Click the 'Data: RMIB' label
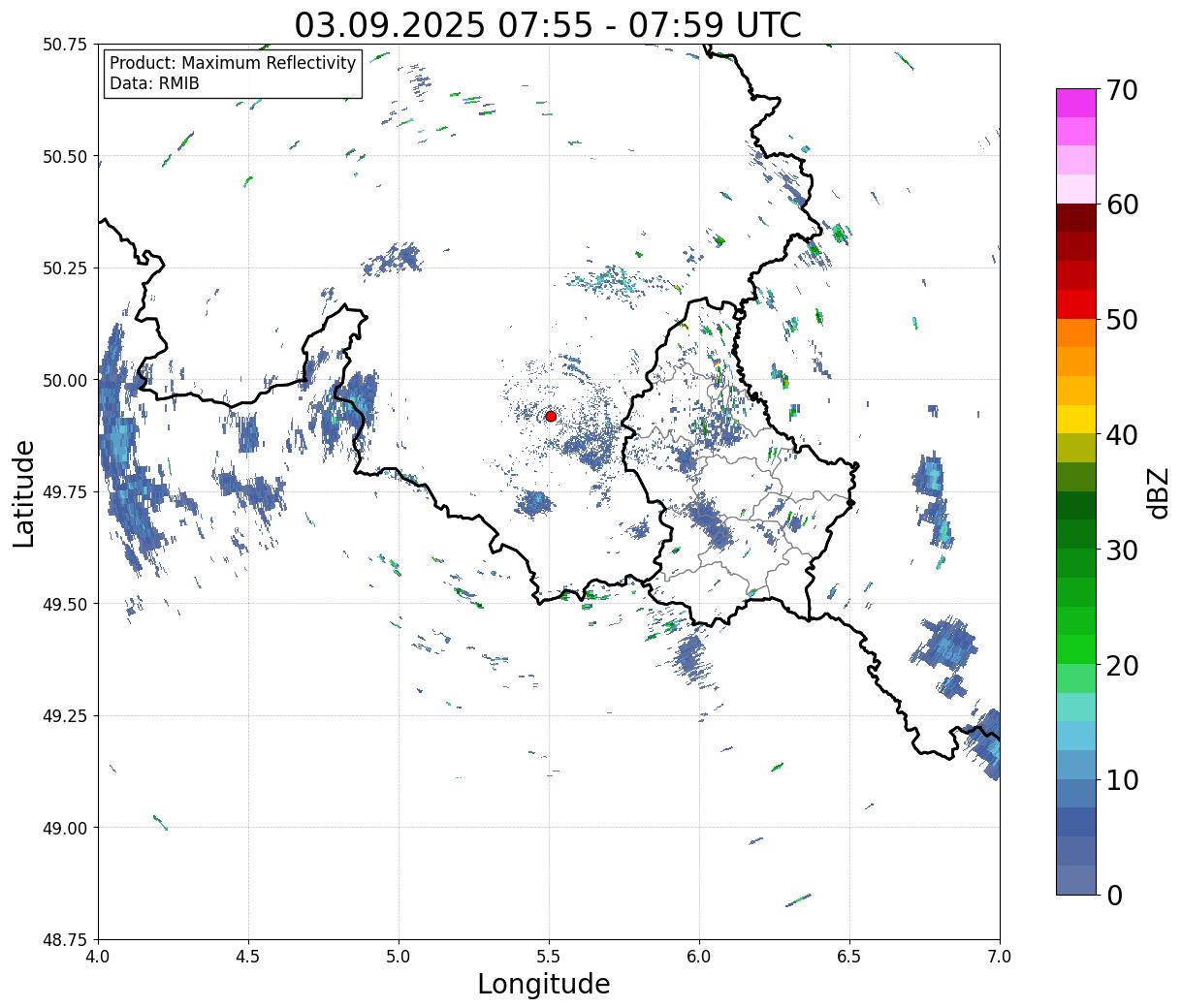 [x=154, y=84]
